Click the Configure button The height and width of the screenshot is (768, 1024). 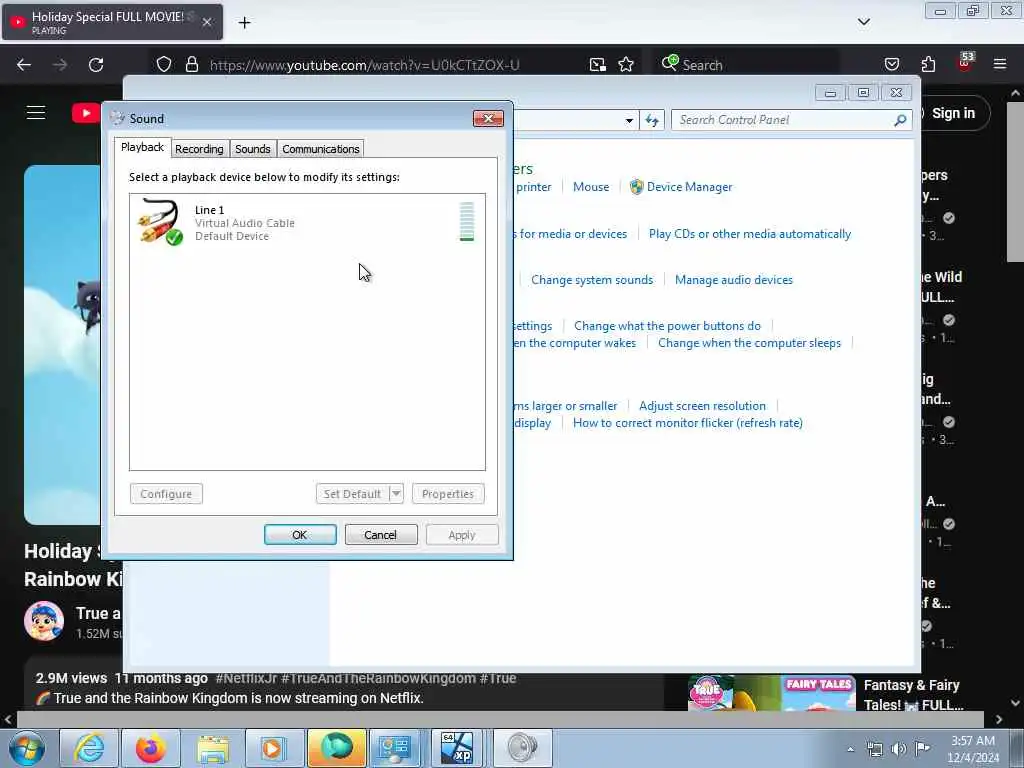pos(166,494)
